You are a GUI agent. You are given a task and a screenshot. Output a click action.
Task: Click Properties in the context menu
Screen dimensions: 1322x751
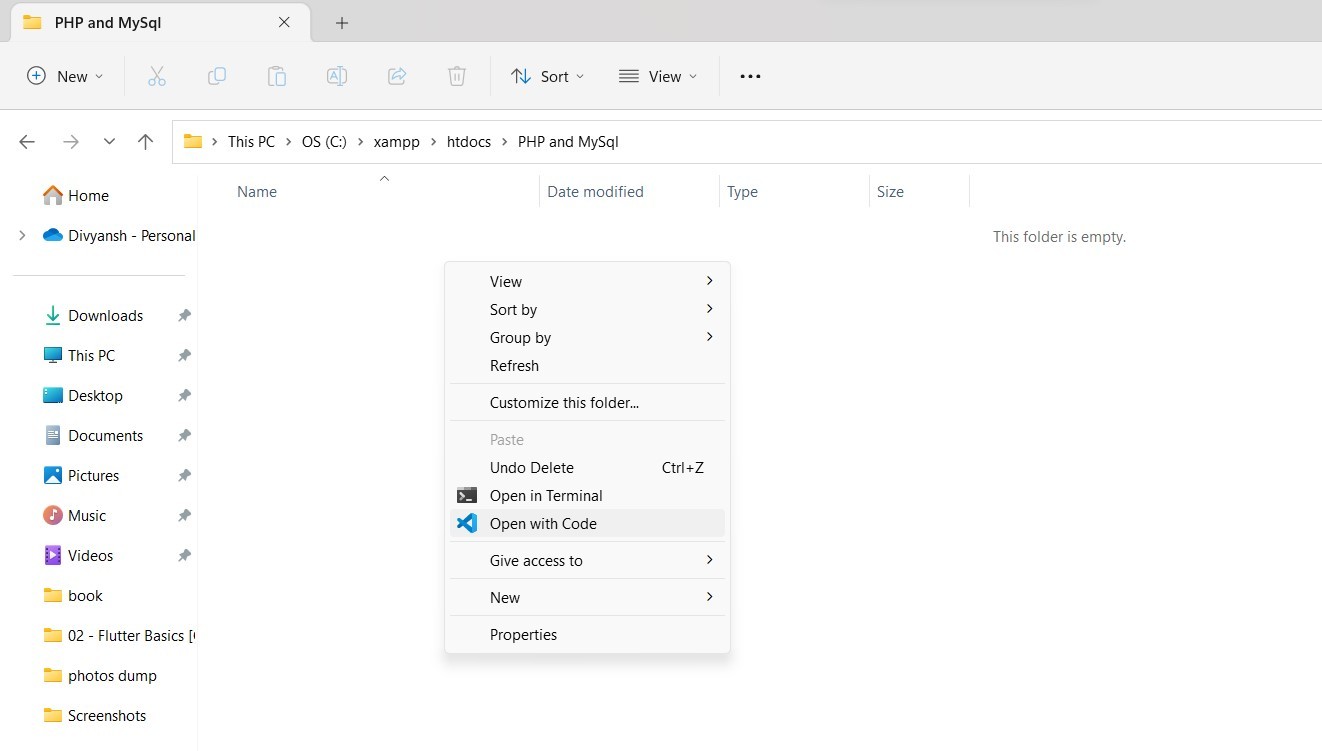pyautogui.click(x=523, y=634)
